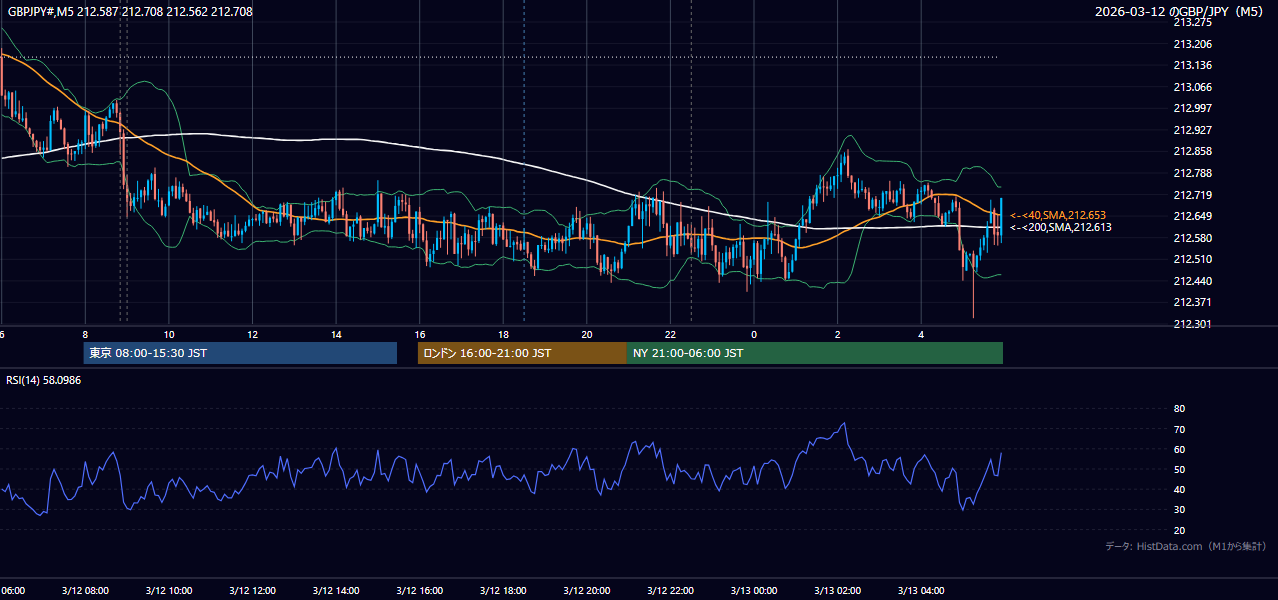Image resolution: width=1278 pixels, height=600 pixels.
Task: Click the 40 SMA 212.653 label
Action: pos(1057,215)
